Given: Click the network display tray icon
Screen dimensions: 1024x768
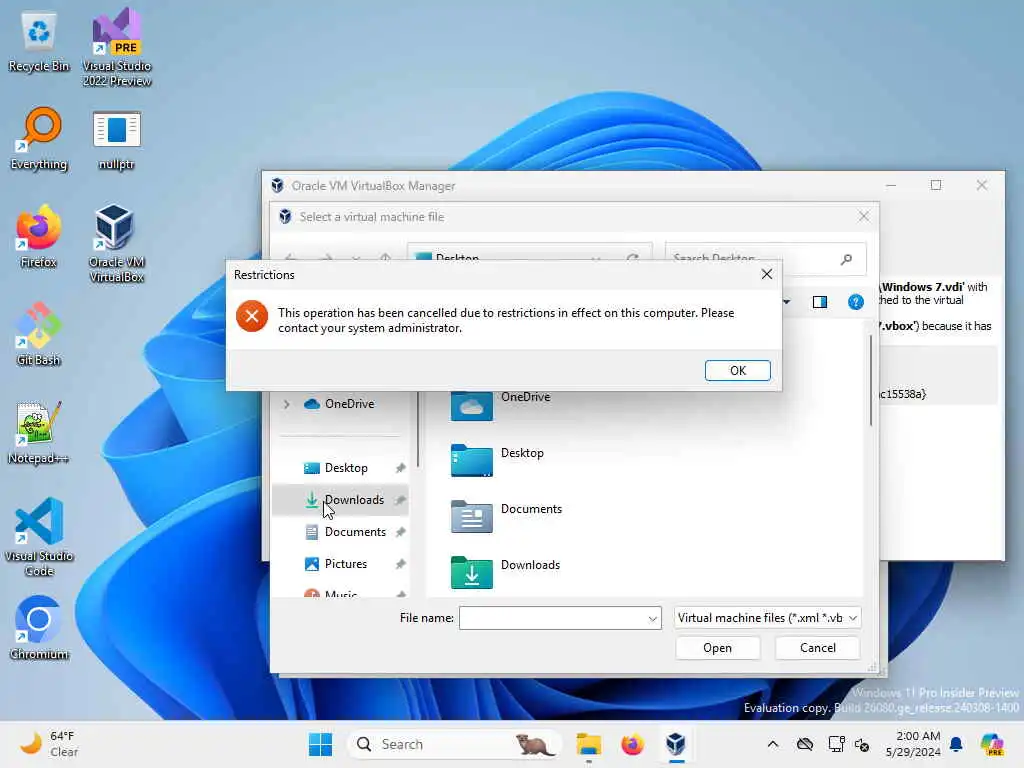Looking at the screenshot, I should (836, 744).
